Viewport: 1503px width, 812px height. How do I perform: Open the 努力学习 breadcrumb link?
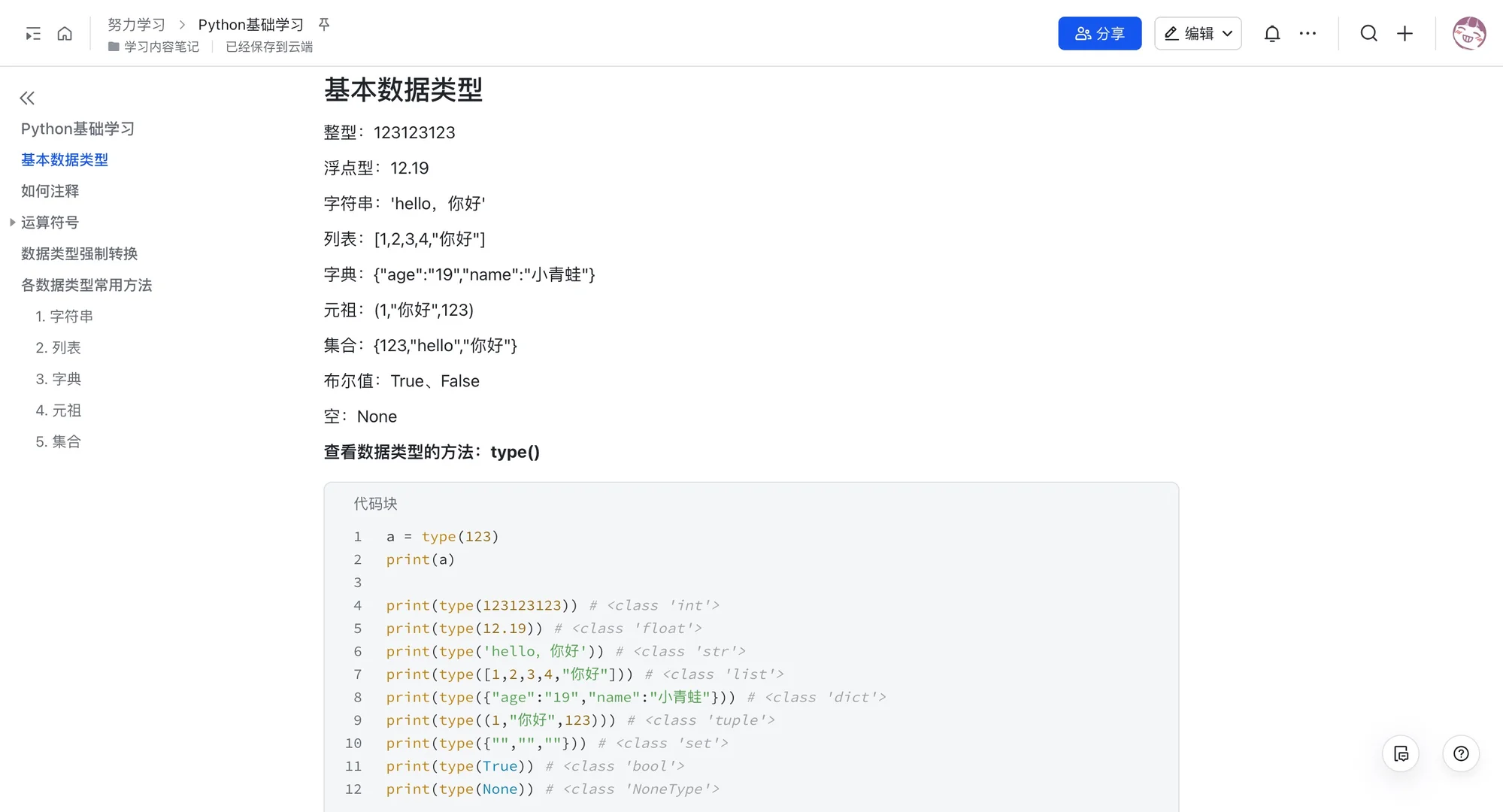pos(136,24)
